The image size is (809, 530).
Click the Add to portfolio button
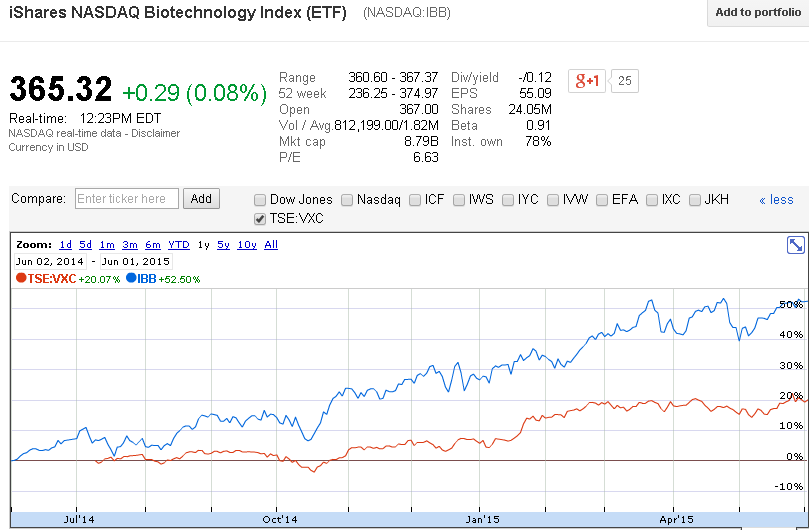coord(758,12)
